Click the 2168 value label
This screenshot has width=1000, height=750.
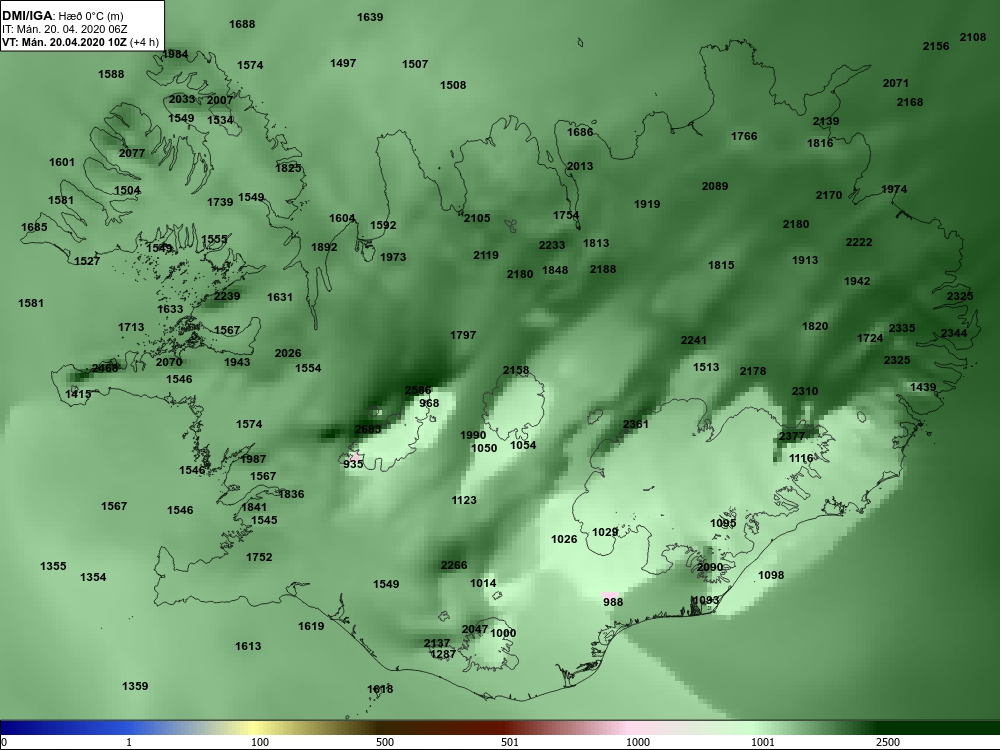[909, 102]
